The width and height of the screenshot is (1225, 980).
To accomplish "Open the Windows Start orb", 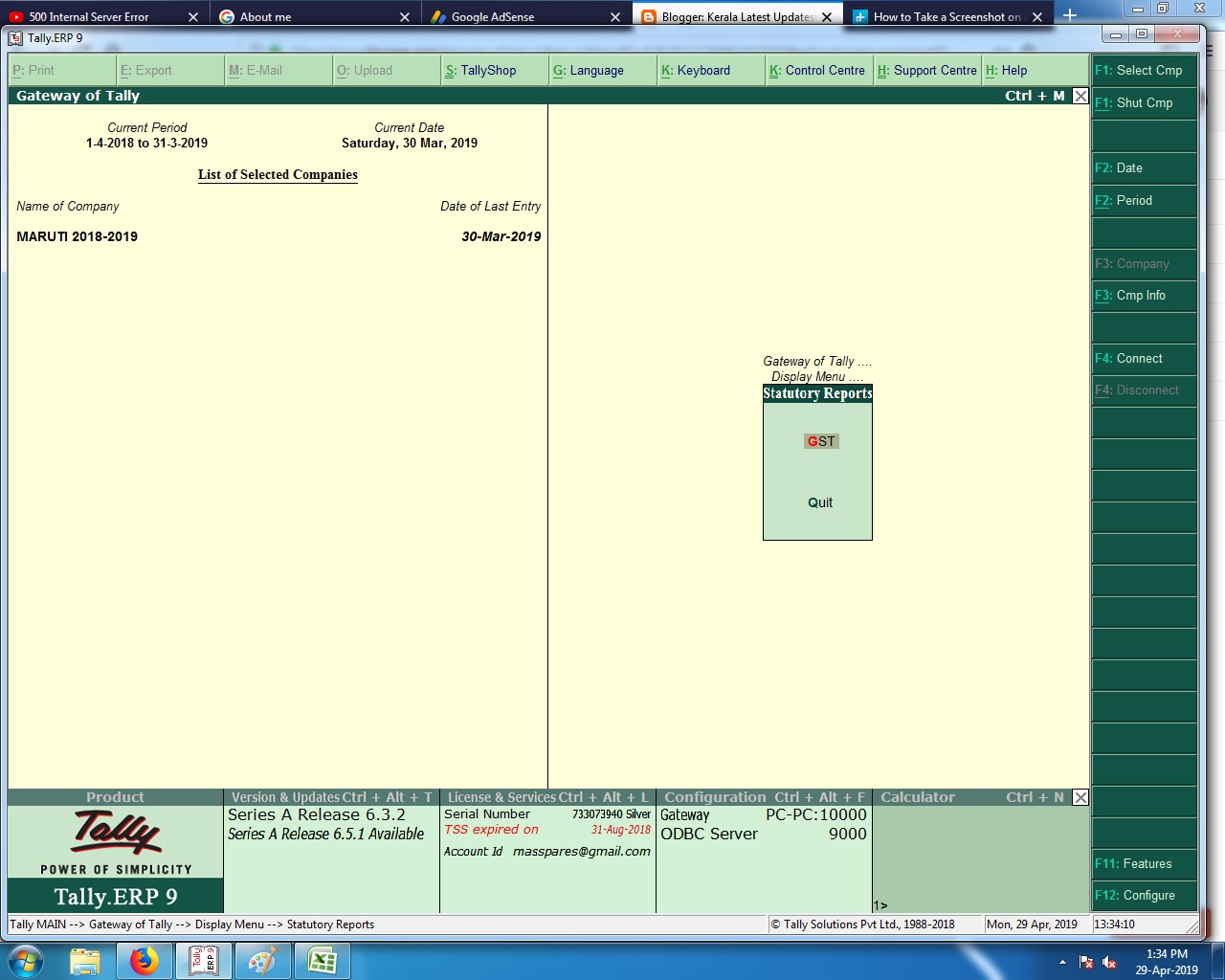I will point(26,961).
